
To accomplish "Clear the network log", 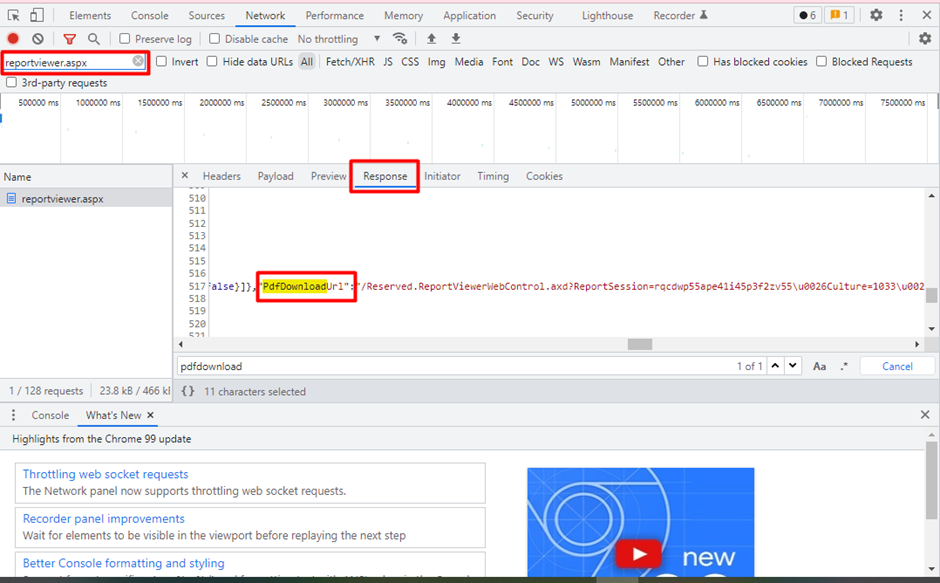I will click(38, 39).
